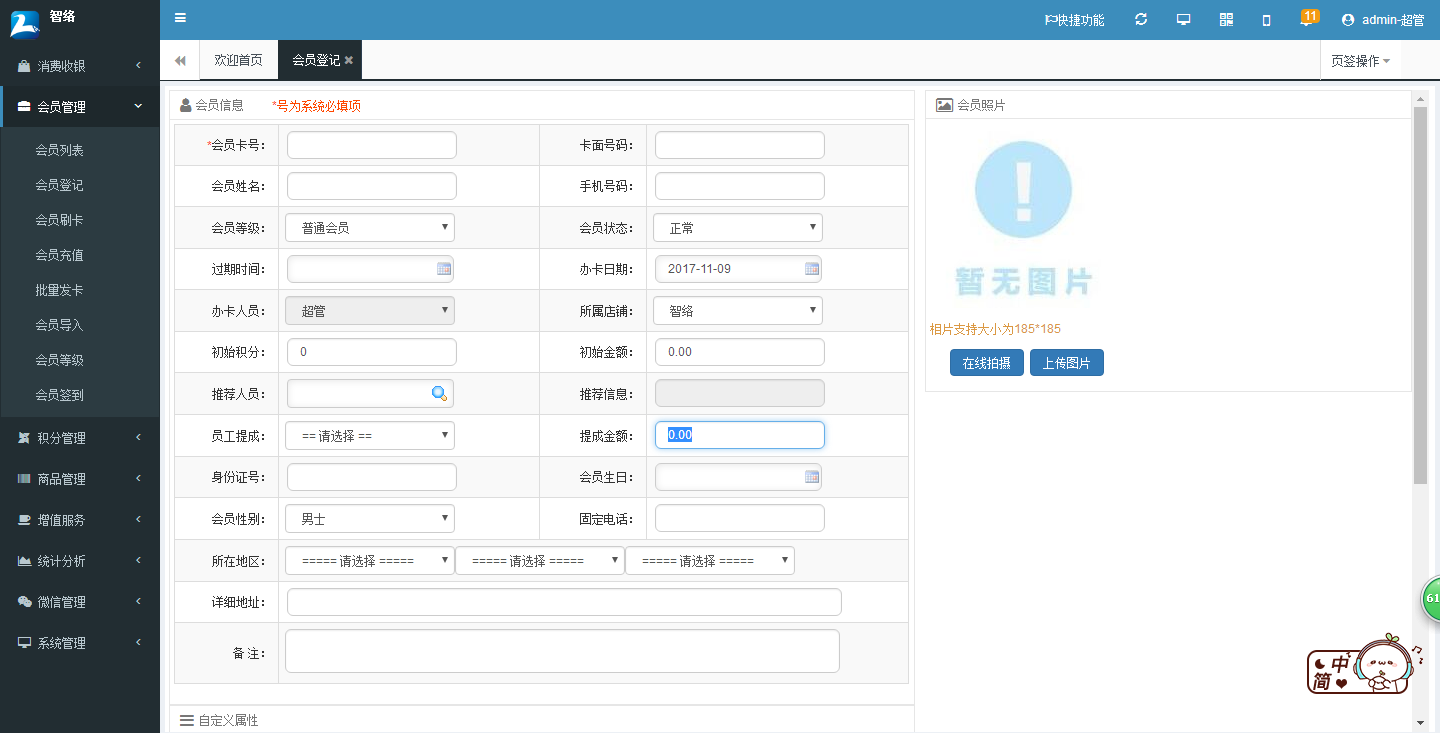This screenshot has width=1440, height=737.
Task: Click the 在线拍摄 button
Action: [986, 363]
